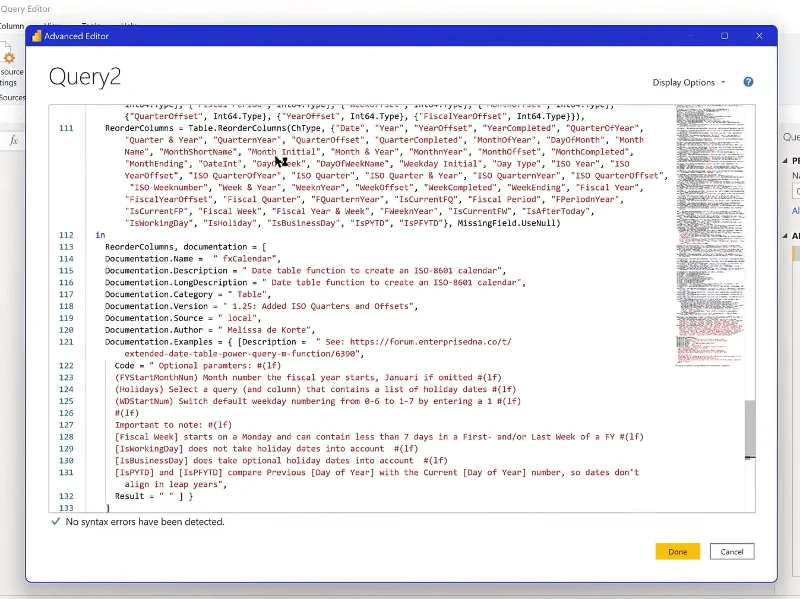The width and height of the screenshot is (800, 599).
Task: Click the Documentation.LongDescription line
Action: [315, 282]
